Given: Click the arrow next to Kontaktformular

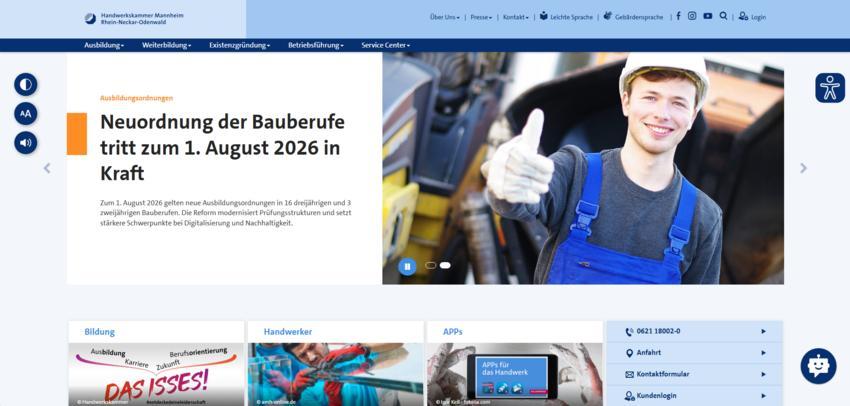Looking at the screenshot, I should click(x=763, y=374).
